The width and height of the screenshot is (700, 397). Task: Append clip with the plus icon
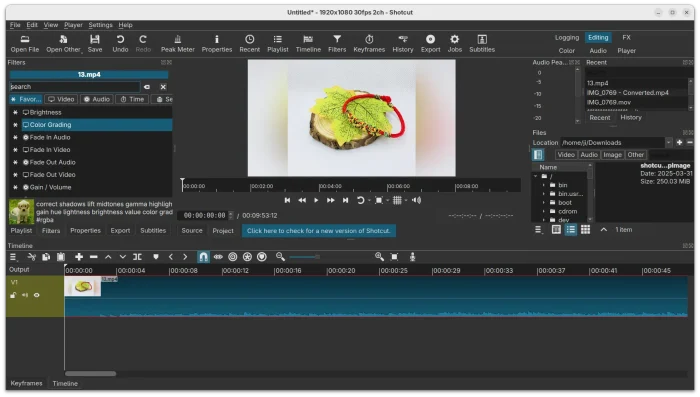tap(79, 257)
